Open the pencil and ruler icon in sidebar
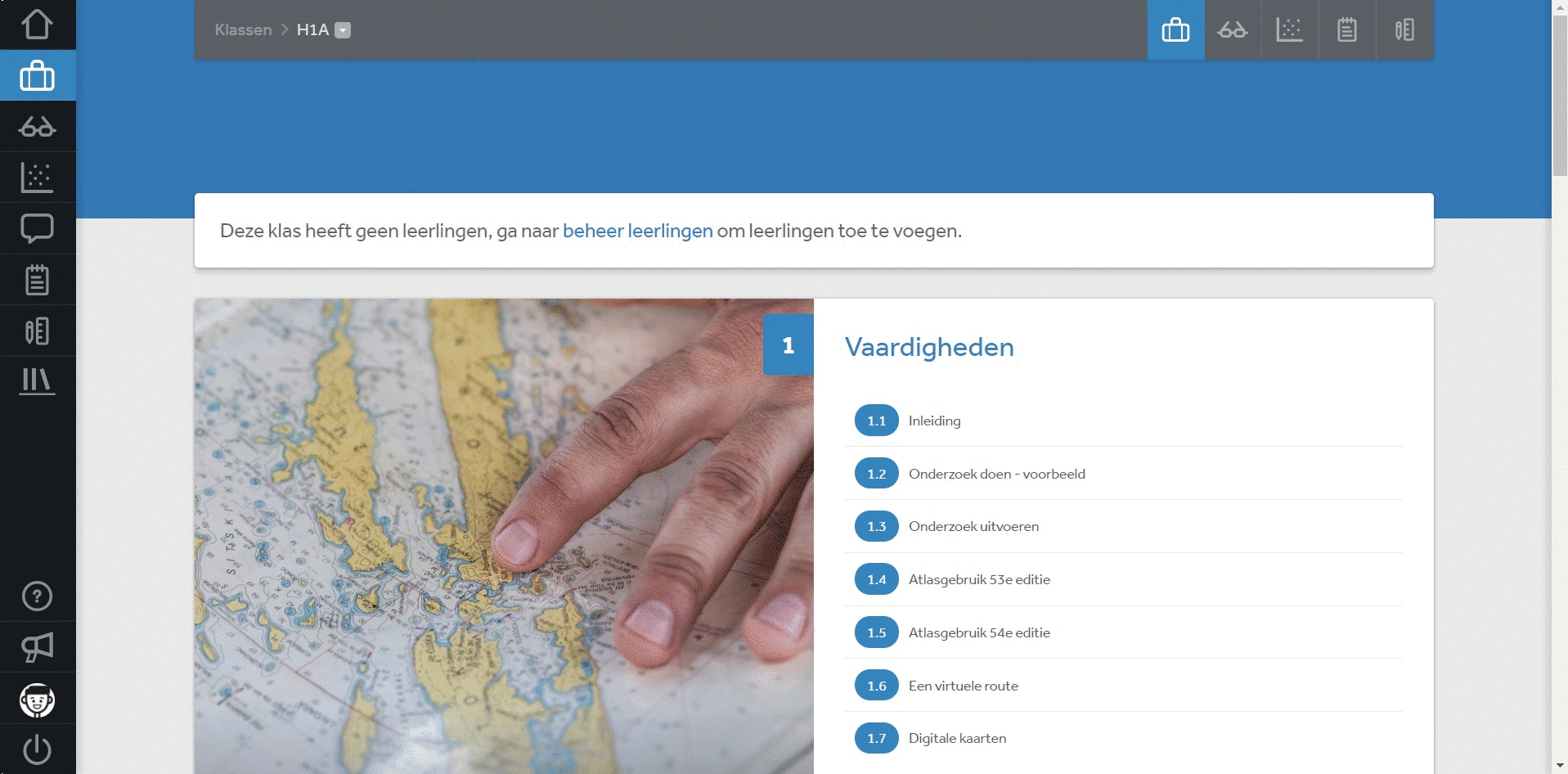Viewport: 1568px width, 774px height. click(38, 331)
